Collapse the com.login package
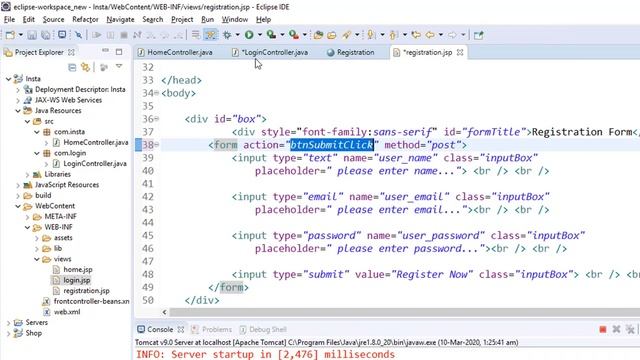640x360 pixels. tap(37, 153)
